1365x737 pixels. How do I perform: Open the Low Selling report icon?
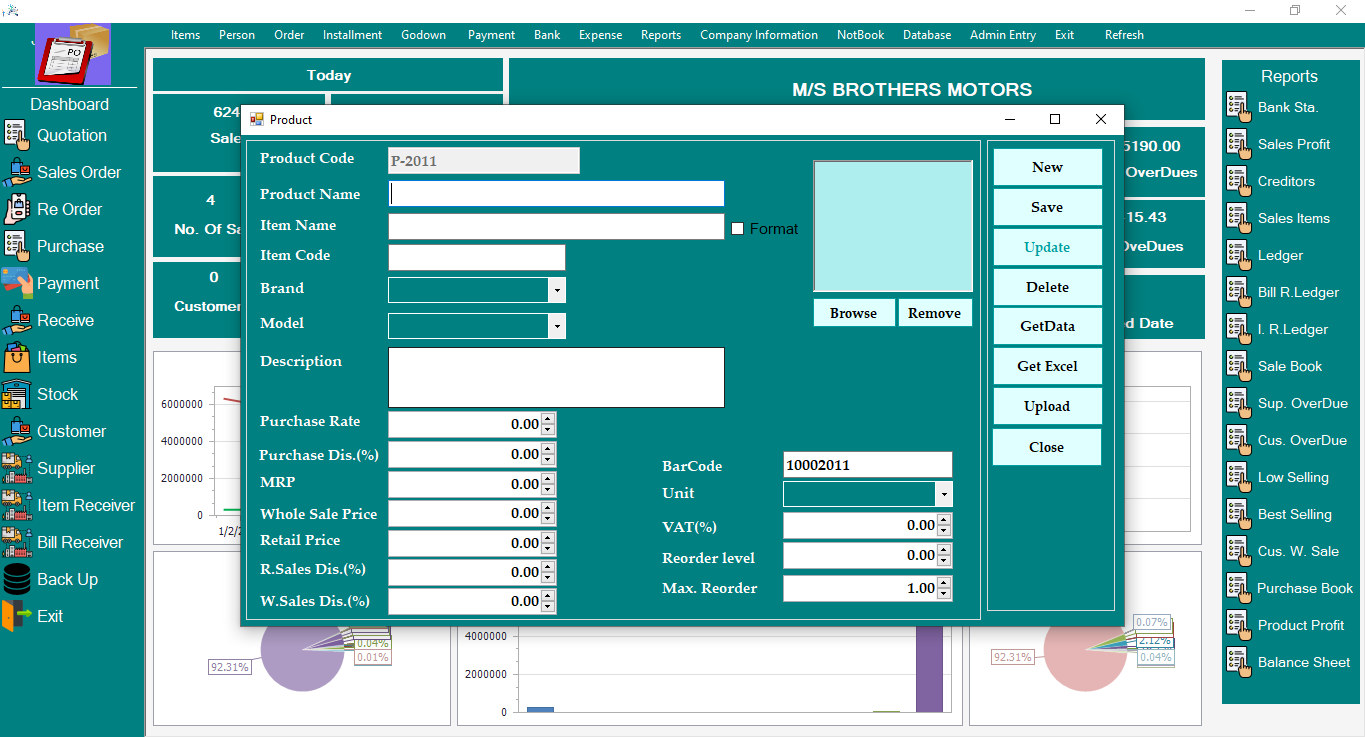pos(1239,477)
